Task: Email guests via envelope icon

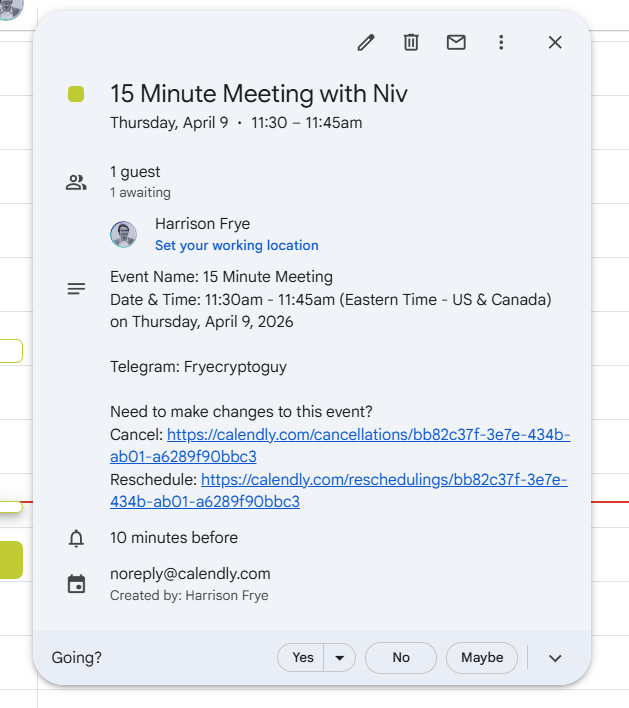Action: click(456, 42)
